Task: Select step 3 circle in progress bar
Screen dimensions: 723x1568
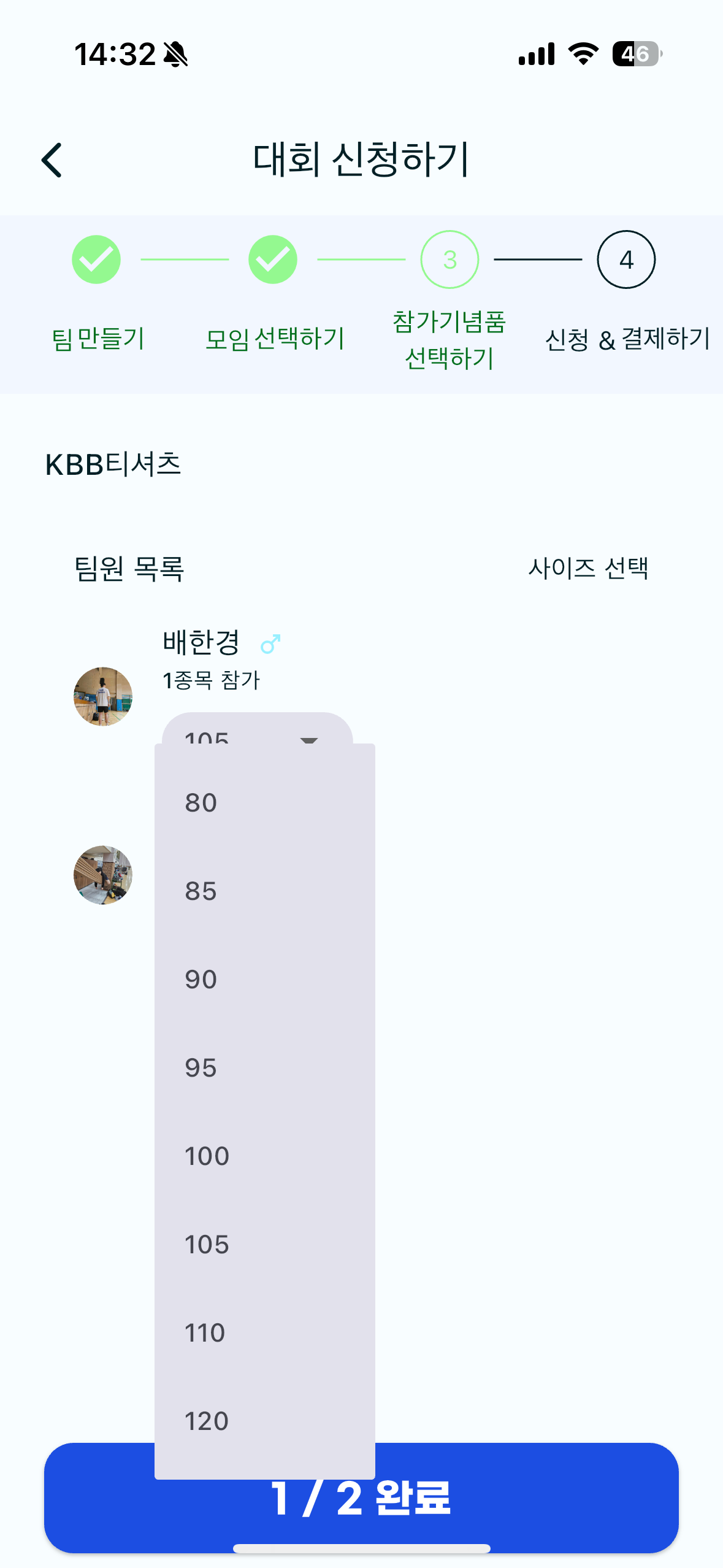Action: coord(449,259)
